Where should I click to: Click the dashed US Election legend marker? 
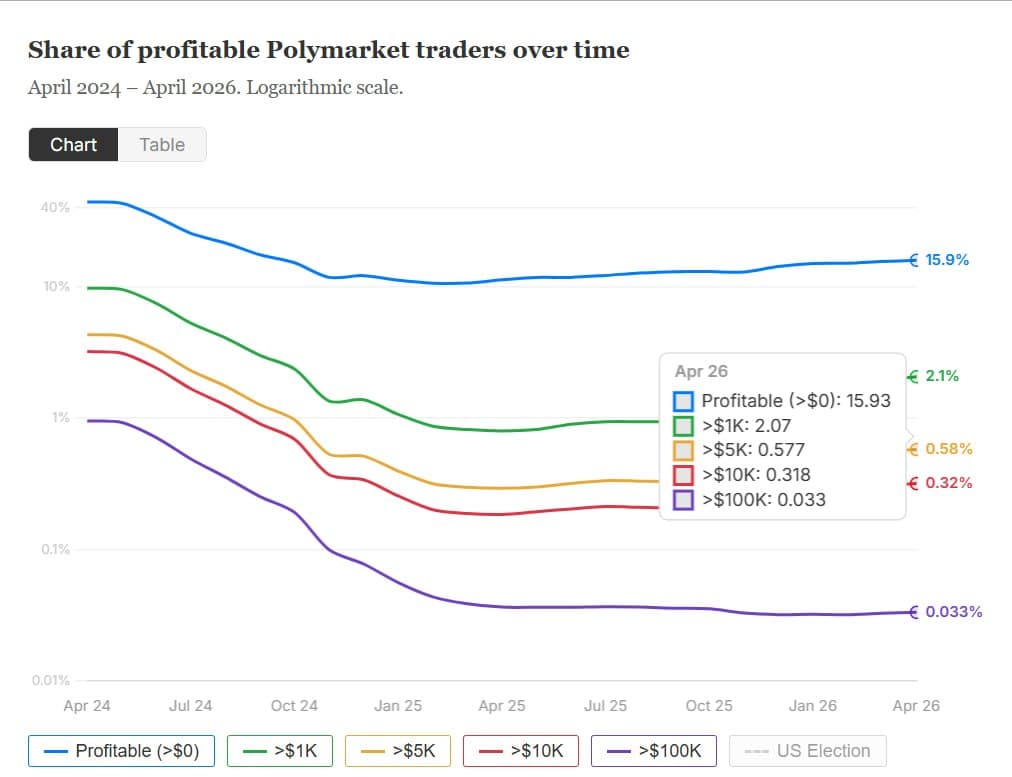coord(760,750)
